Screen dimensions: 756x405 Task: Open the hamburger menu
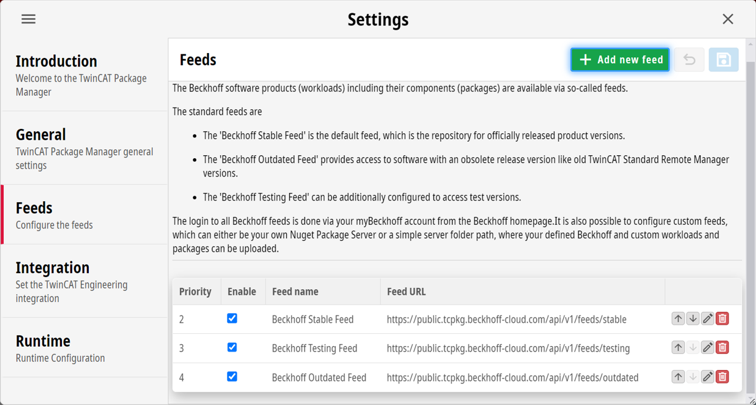pyautogui.click(x=28, y=19)
